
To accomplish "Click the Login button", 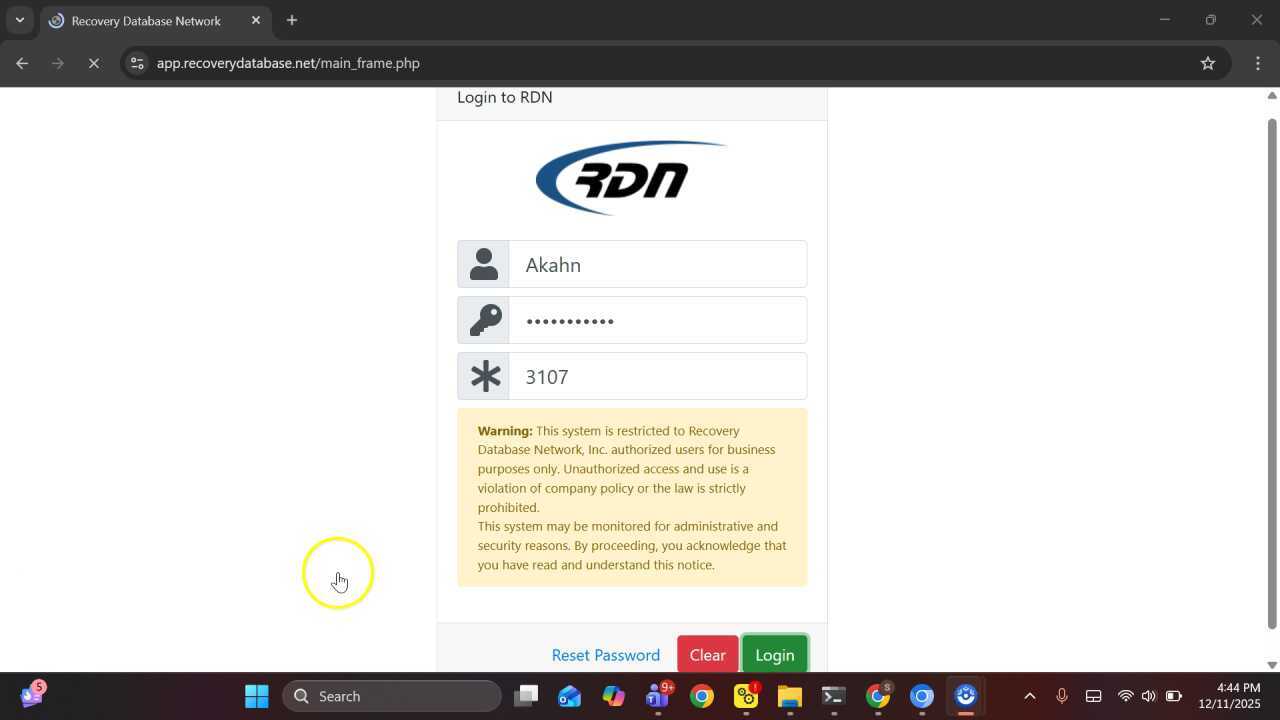I will 775,654.
